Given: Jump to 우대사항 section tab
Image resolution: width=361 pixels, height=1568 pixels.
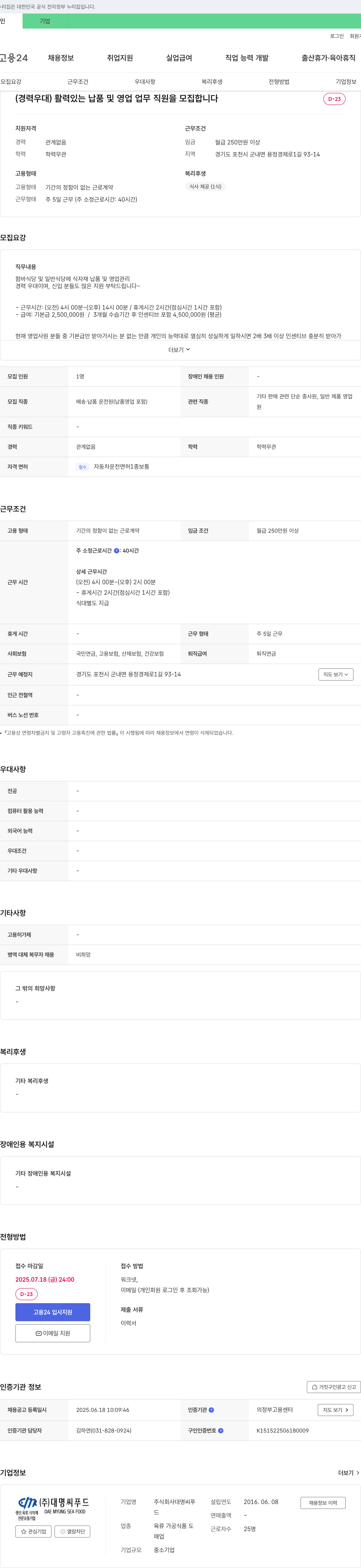Looking at the screenshot, I should pos(145,82).
